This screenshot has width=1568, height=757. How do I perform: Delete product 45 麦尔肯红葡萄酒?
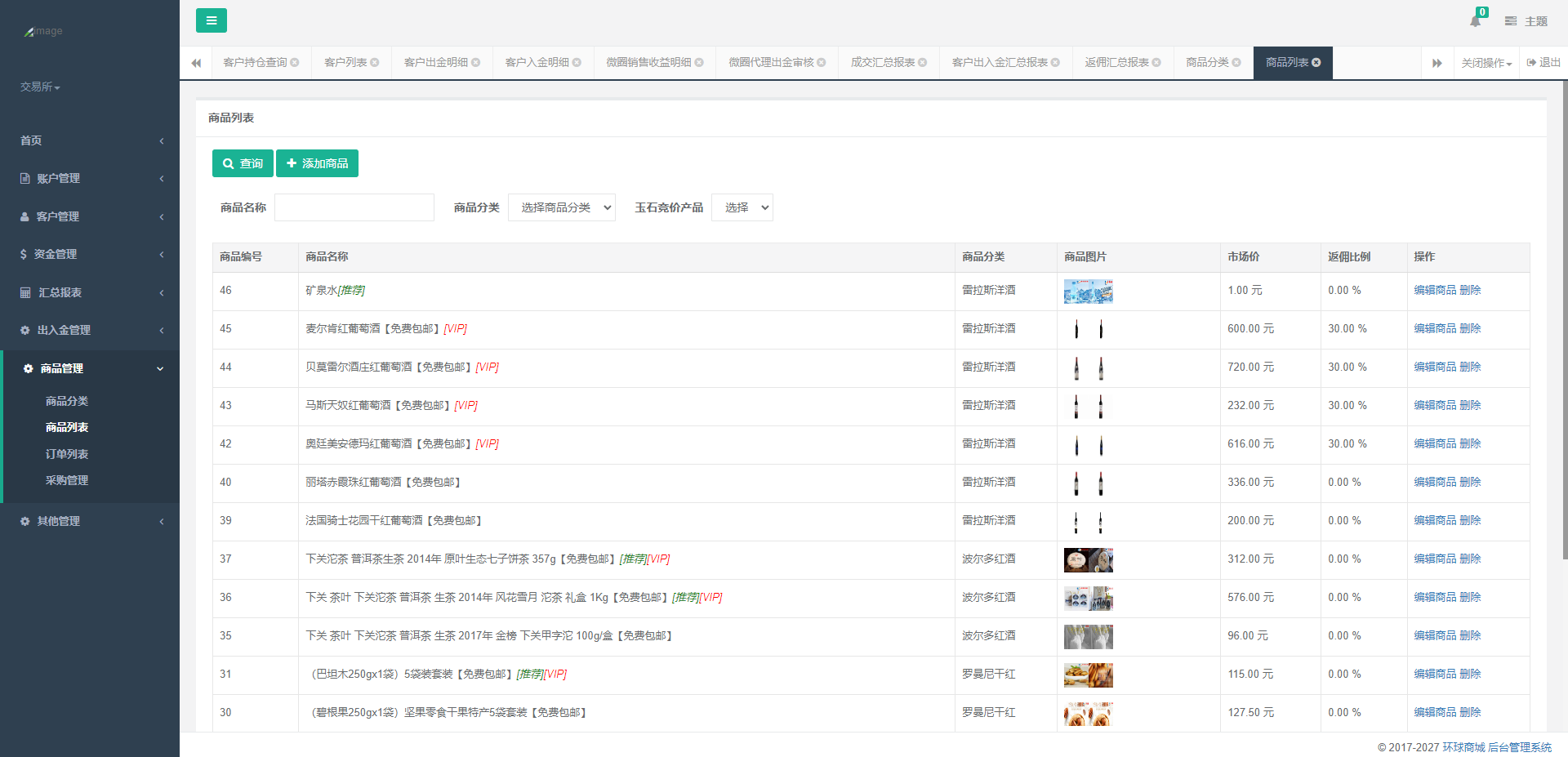click(1470, 328)
